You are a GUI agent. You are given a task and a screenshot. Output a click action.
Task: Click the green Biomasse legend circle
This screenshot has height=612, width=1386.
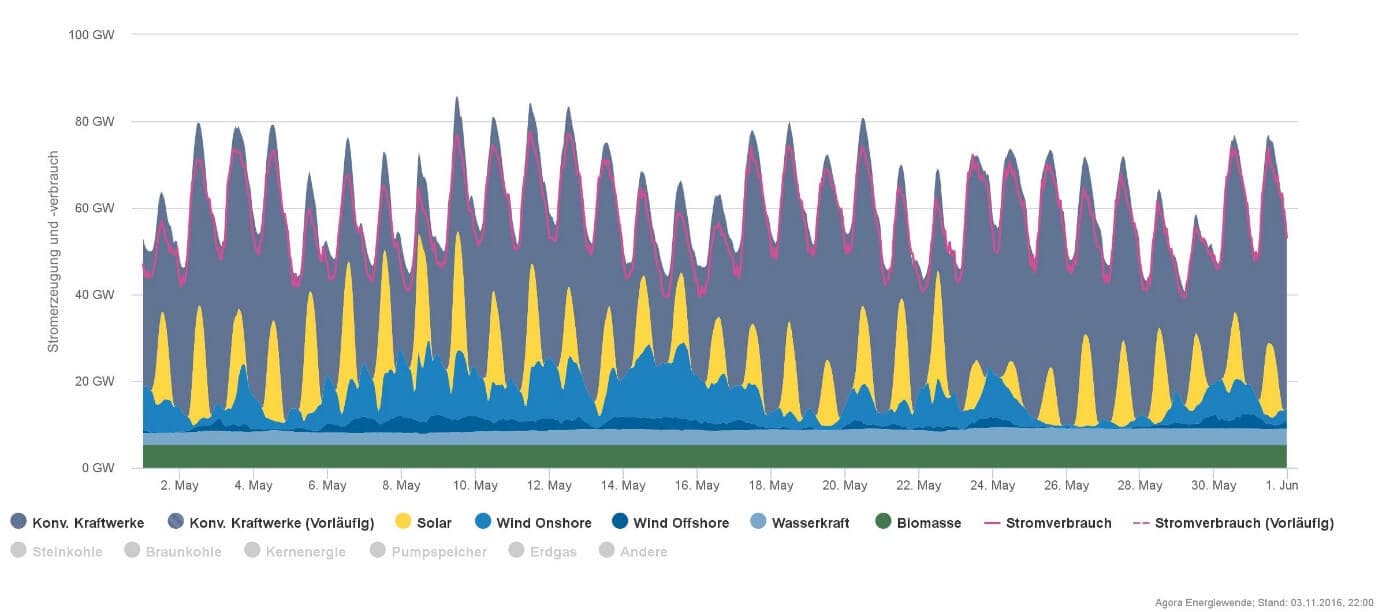click(x=882, y=522)
